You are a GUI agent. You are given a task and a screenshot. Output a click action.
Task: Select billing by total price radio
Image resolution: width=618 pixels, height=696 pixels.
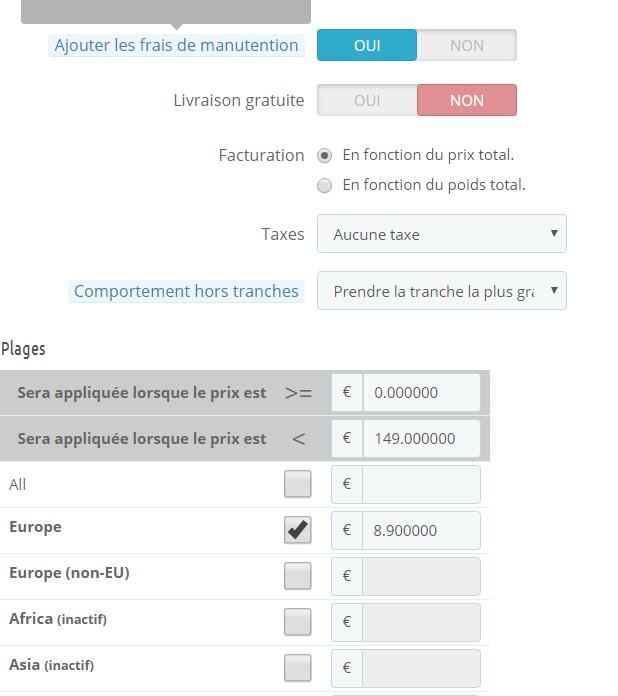[324, 156]
